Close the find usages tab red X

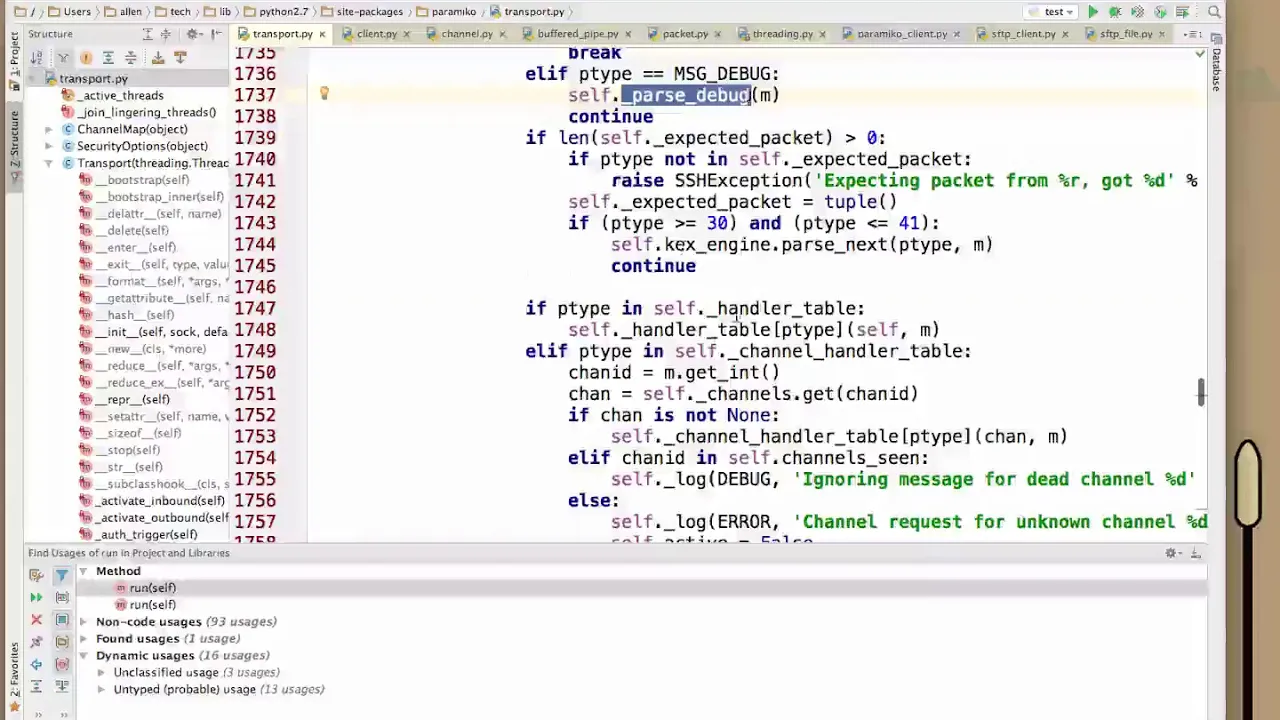point(36,620)
